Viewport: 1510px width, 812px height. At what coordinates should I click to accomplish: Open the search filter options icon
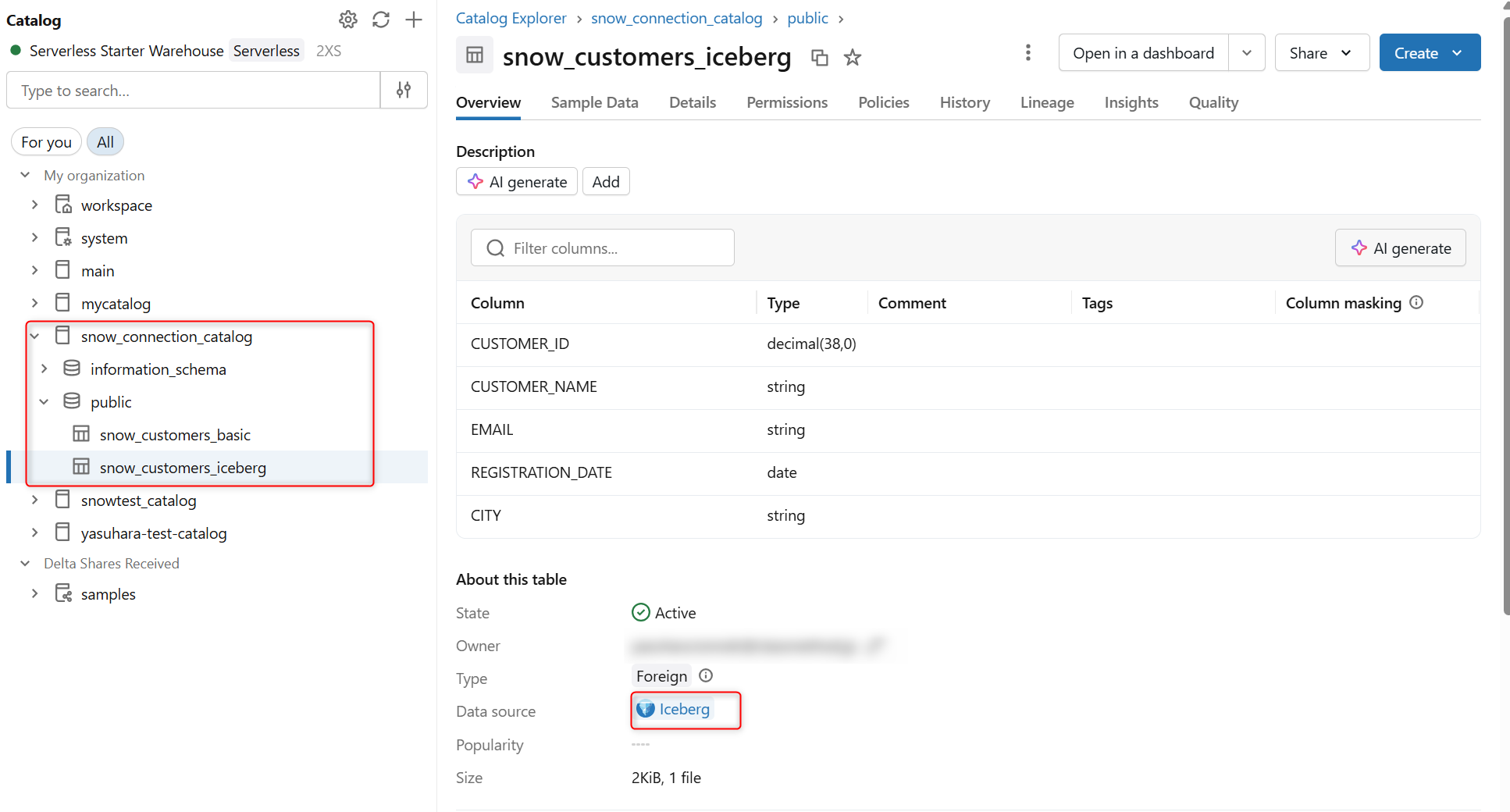[404, 91]
